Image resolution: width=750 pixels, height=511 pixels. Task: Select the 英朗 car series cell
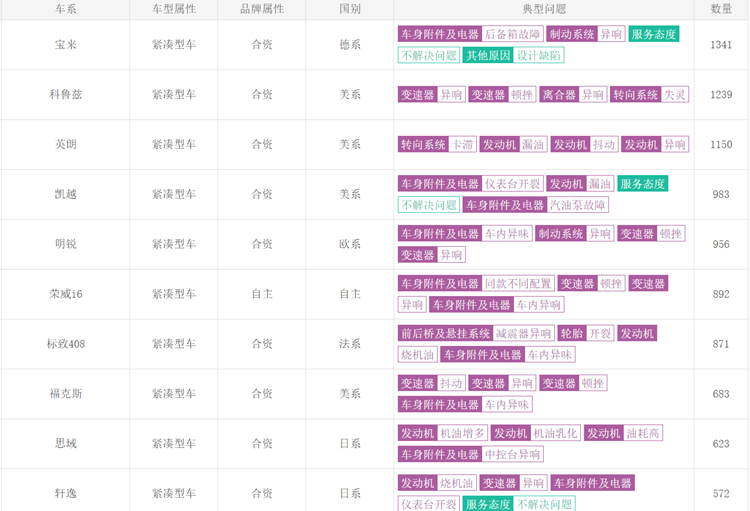66,144
